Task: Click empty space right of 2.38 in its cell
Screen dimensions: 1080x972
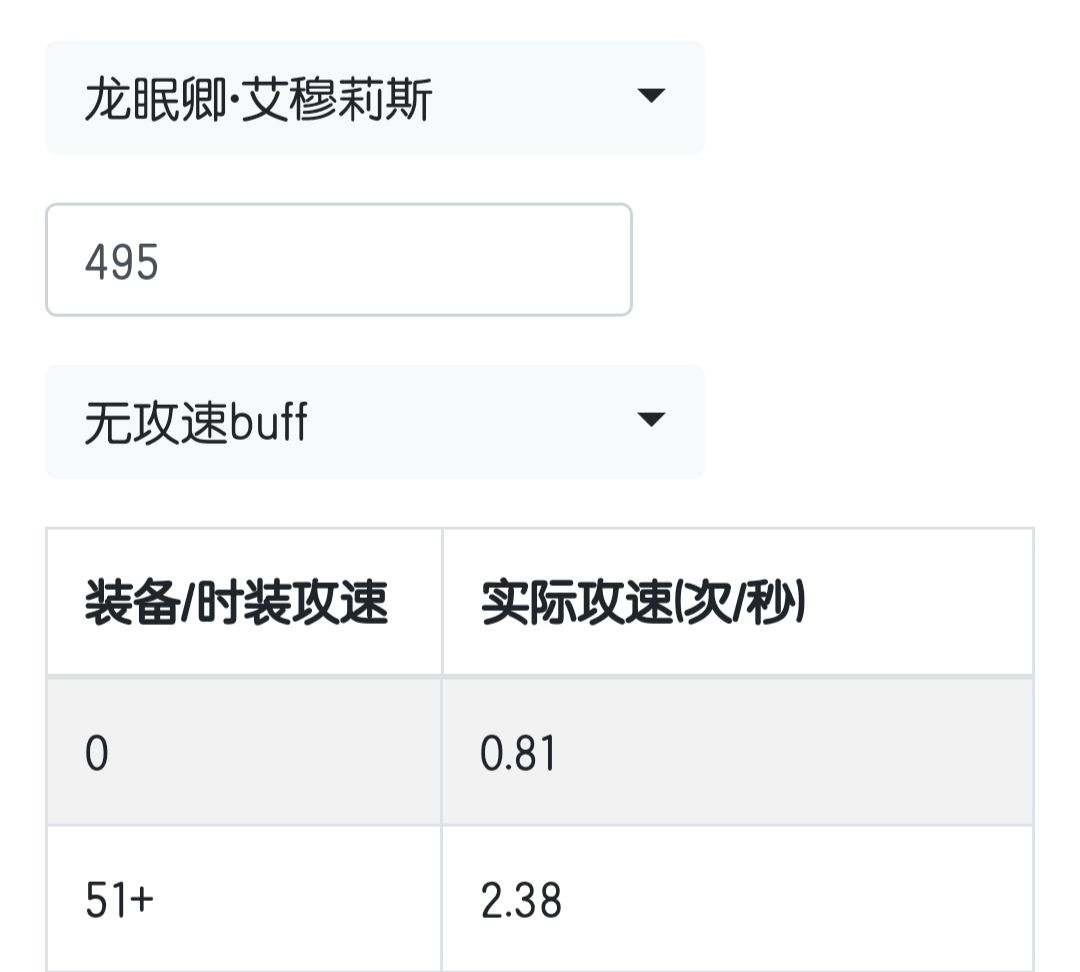Action: [800, 900]
